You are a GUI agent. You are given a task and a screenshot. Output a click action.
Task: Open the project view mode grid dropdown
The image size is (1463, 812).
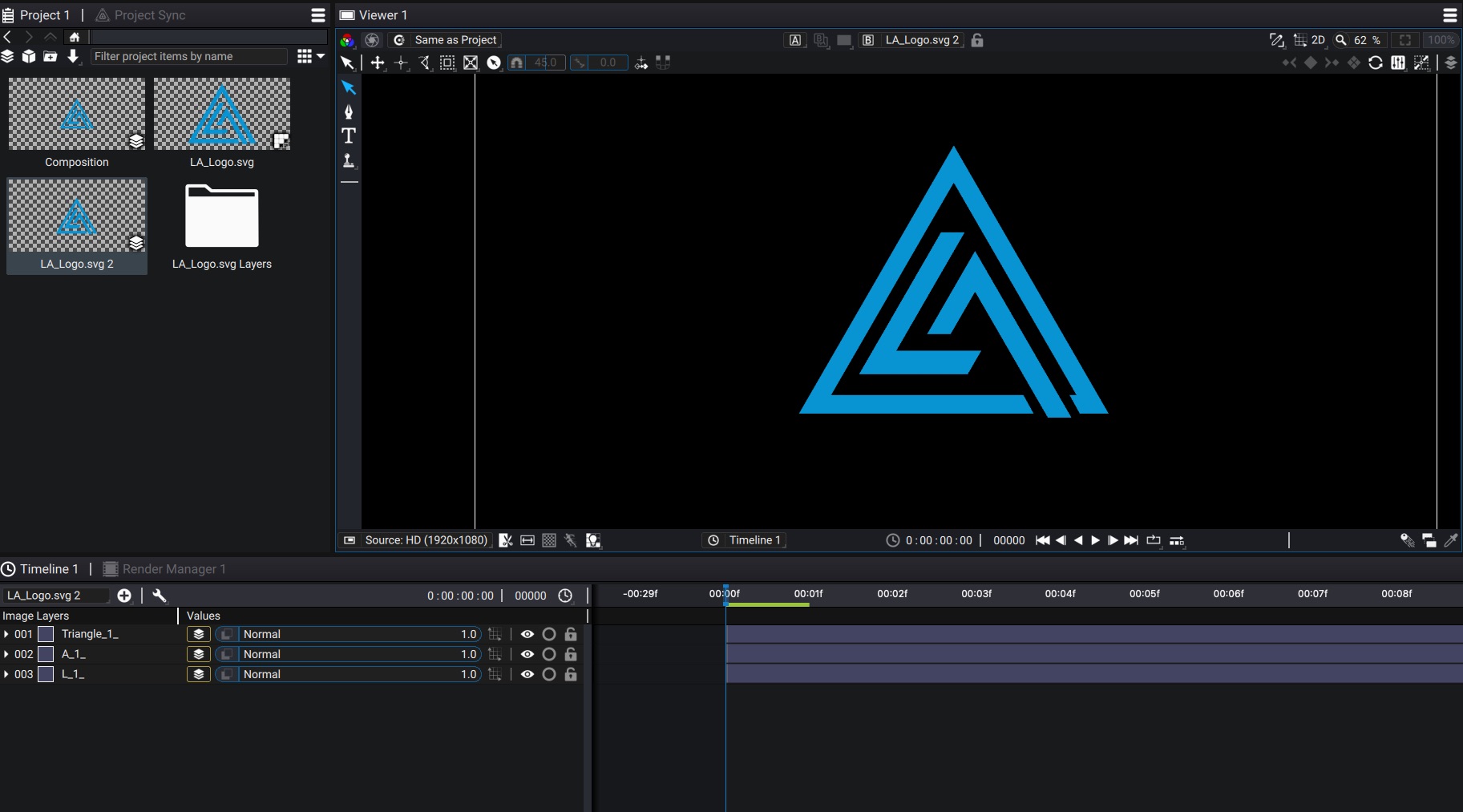[x=310, y=56]
